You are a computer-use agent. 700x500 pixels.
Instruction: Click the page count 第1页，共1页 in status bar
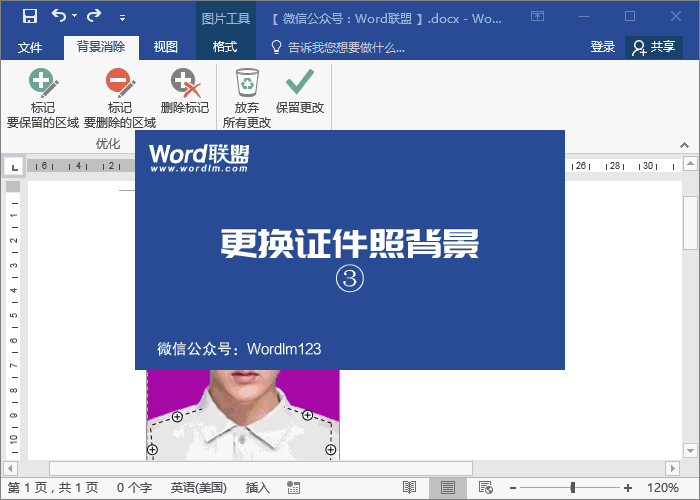point(53,488)
